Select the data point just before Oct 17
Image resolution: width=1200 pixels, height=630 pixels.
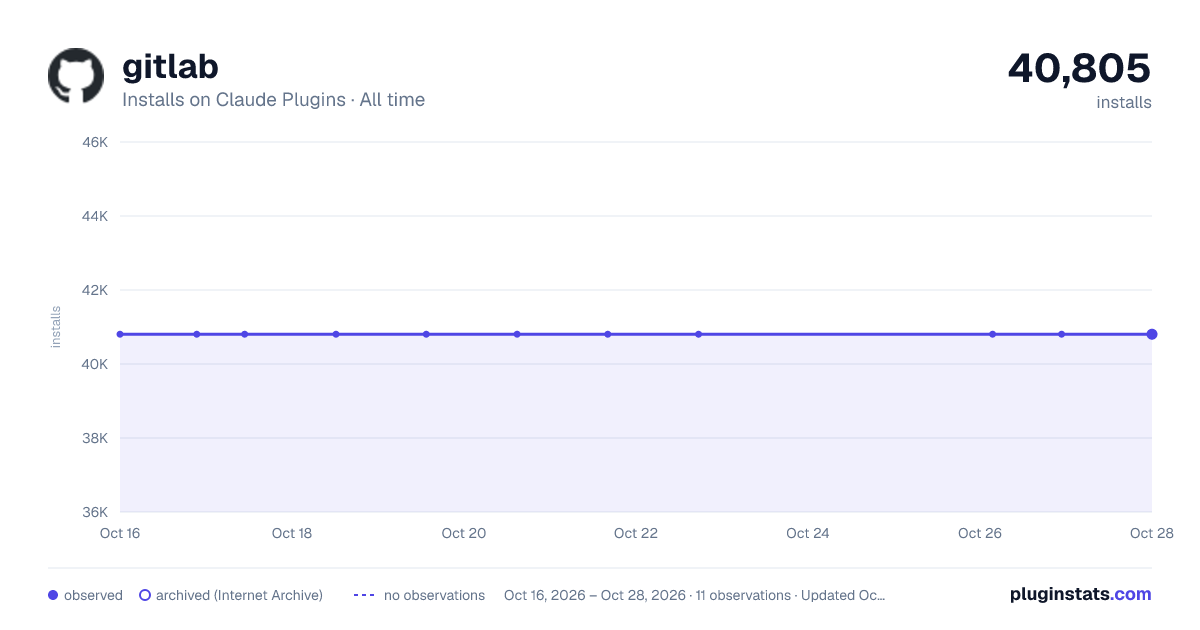click(x=197, y=334)
